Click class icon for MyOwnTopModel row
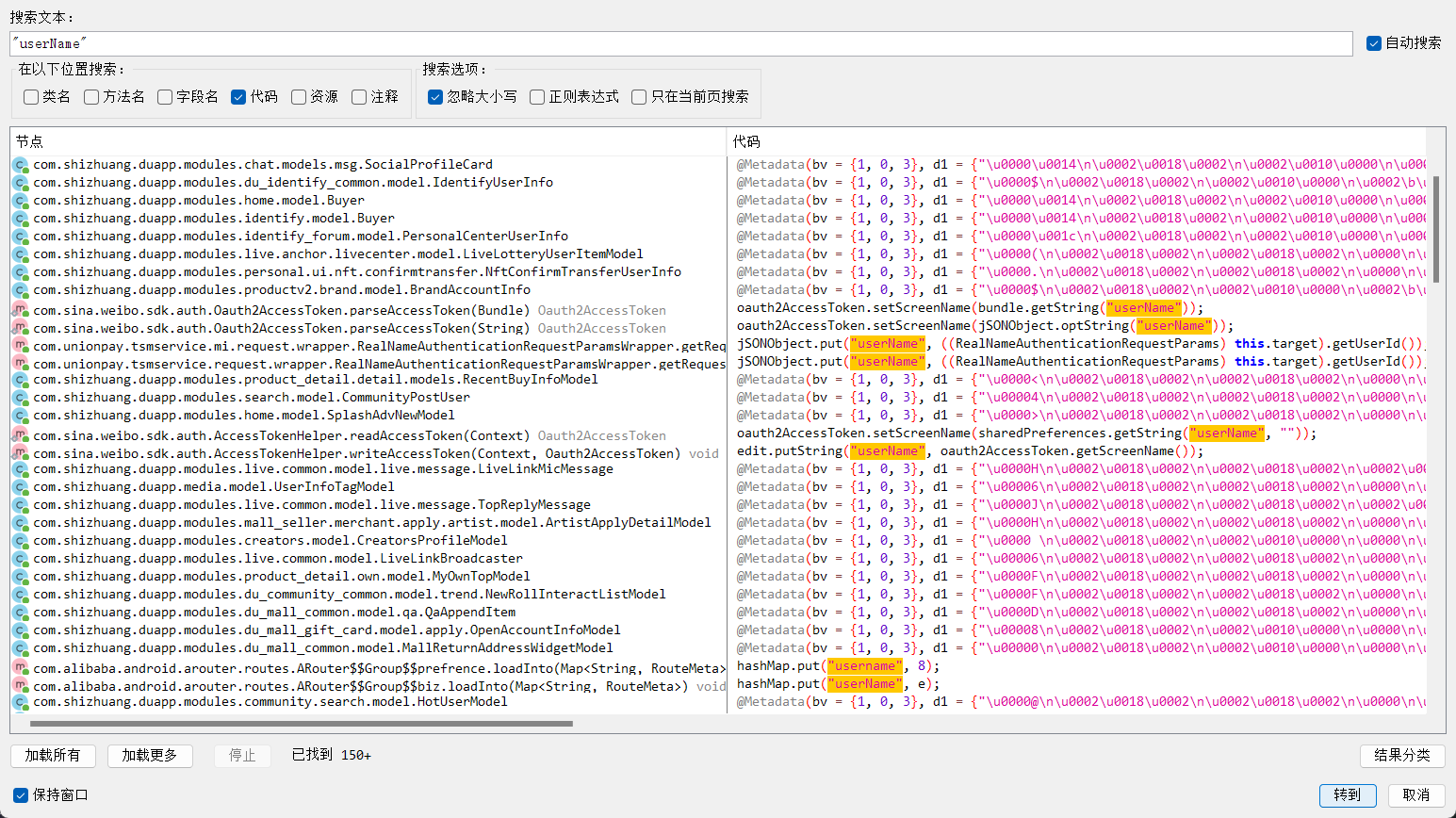This screenshot has height=818, width=1456. tap(20, 577)
